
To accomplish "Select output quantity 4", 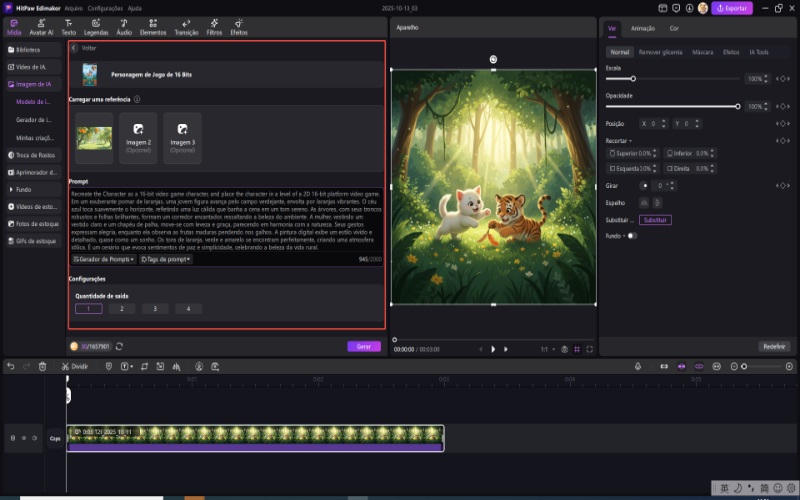I will coord(188,309).
